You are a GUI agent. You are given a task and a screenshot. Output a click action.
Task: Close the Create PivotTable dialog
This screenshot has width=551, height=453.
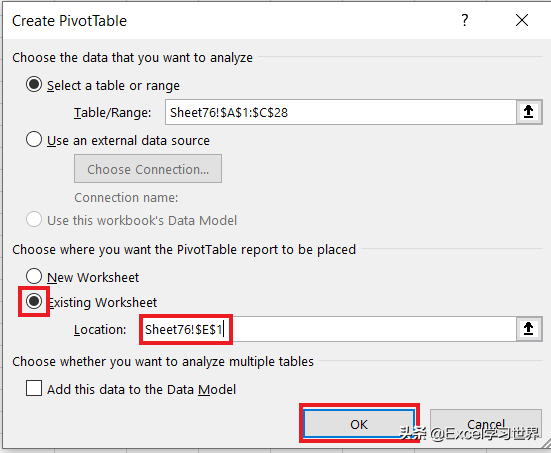[x=522, y=20]
